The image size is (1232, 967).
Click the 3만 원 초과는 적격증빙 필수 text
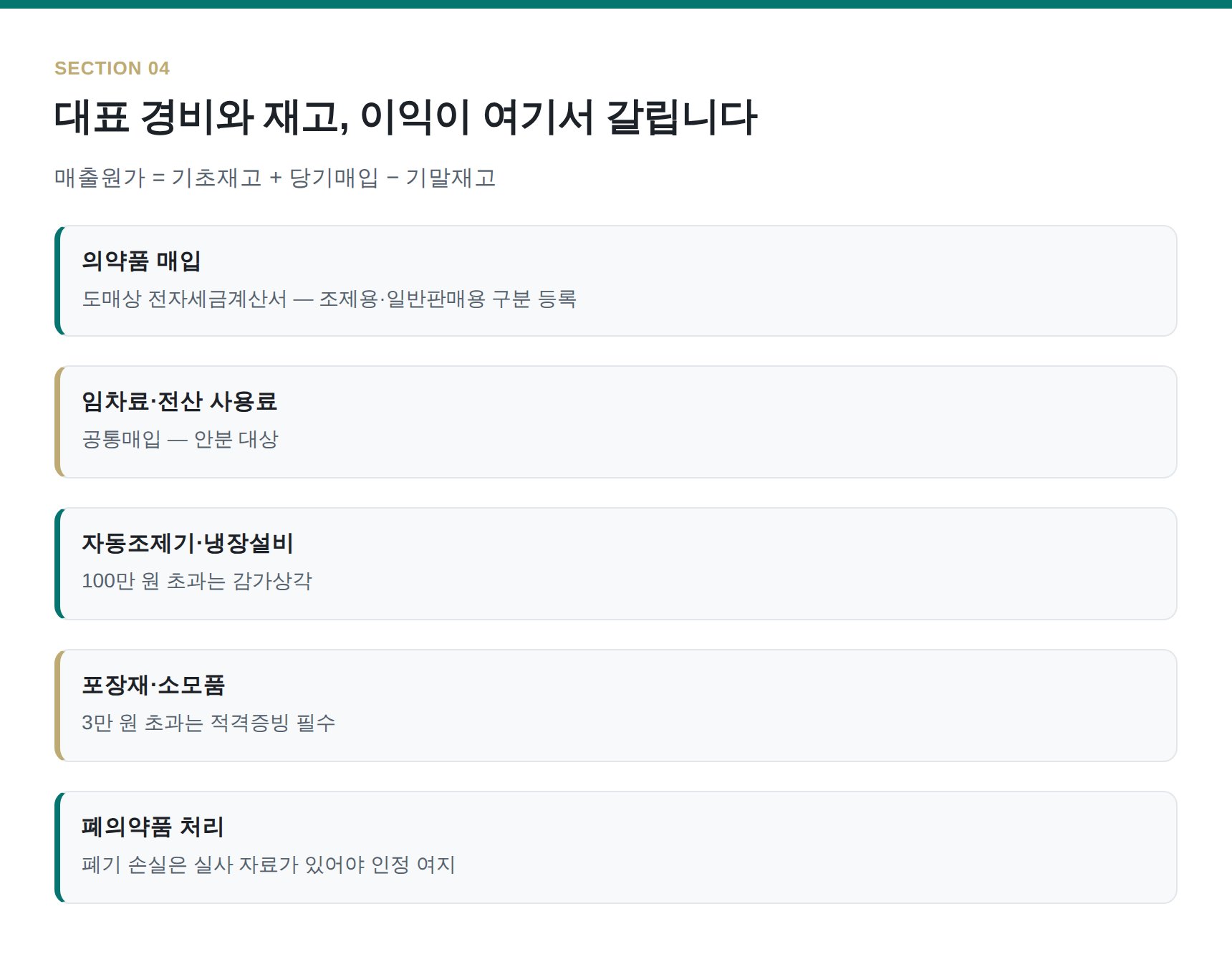pos(208,723)
